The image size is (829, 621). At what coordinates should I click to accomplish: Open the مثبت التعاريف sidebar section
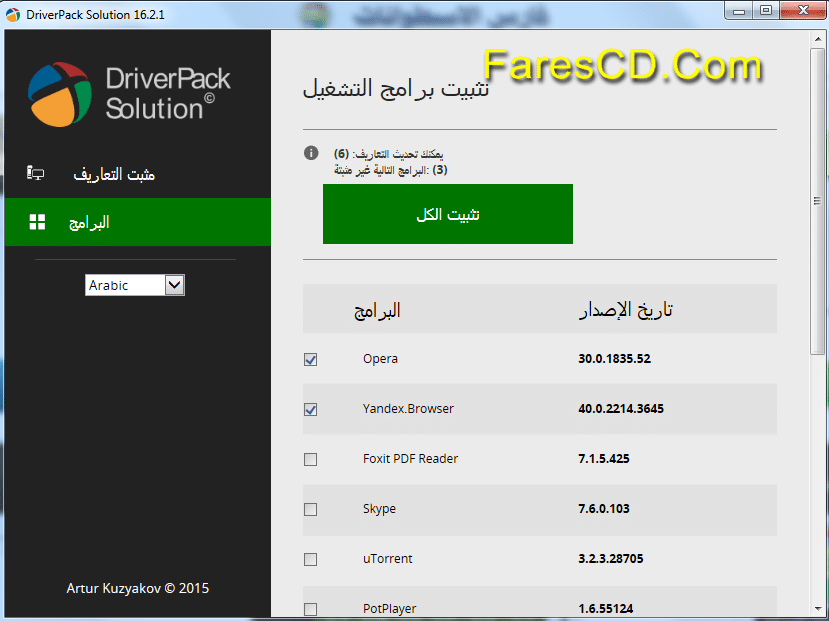coord(137,173)
